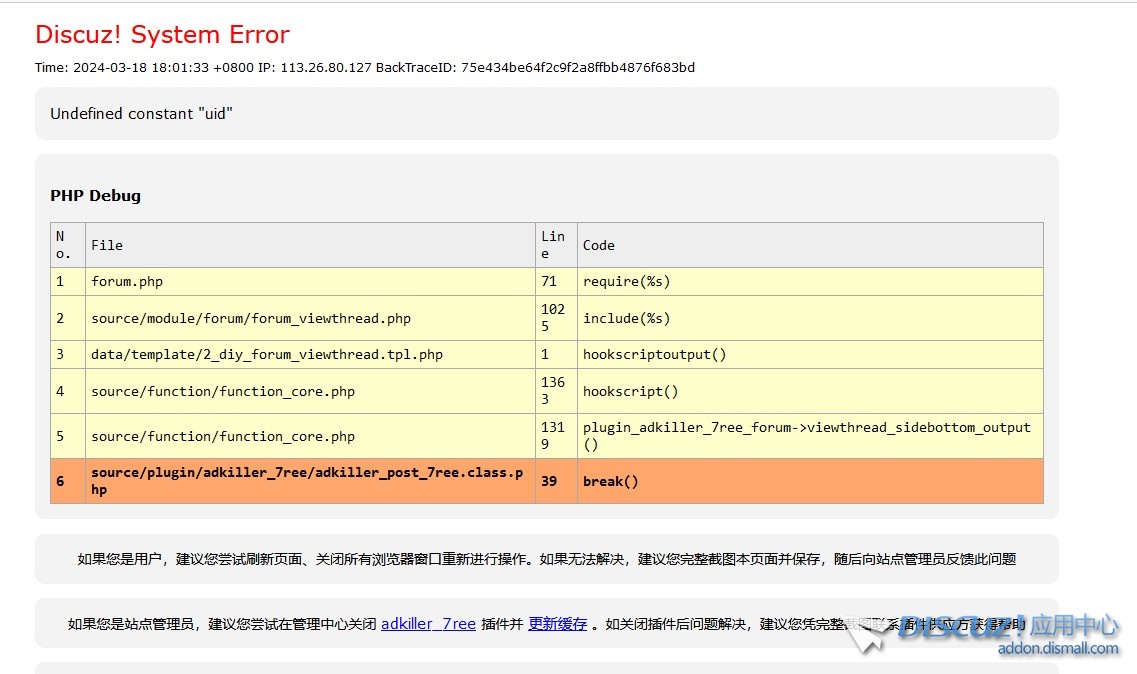The height and width of the screenshot is (674, 1137).
Task: Click the viewthread_sidebottom_output code cell
Action: coord(806,436)
